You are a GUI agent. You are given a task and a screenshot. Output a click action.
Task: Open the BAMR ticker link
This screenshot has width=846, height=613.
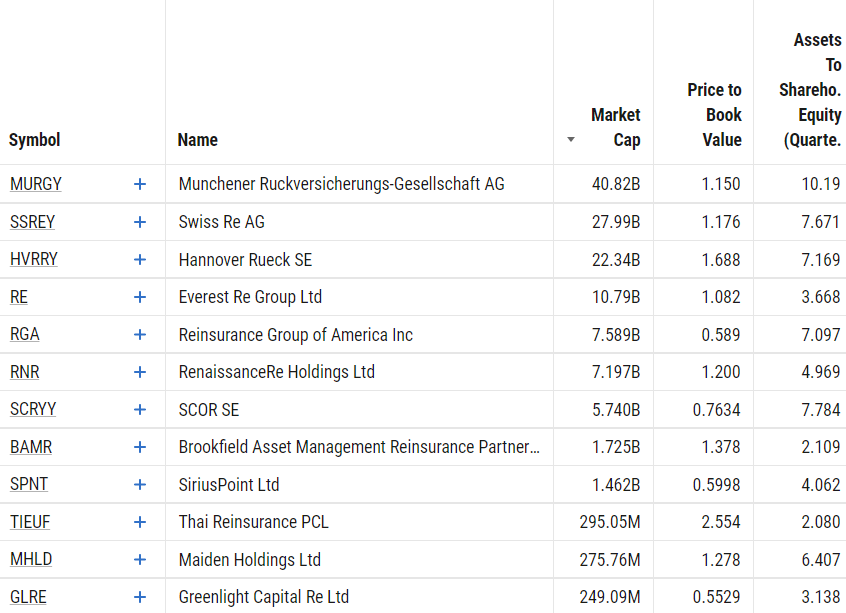pos(31,447)
